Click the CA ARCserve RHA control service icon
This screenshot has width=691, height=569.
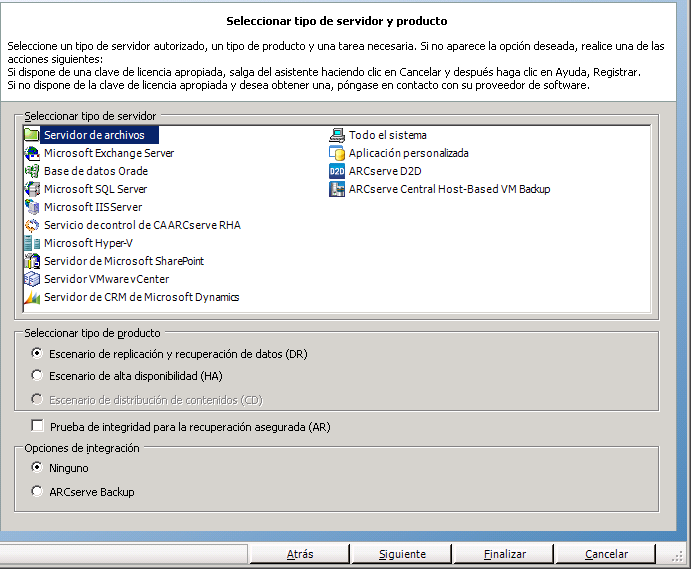point(32,225)
